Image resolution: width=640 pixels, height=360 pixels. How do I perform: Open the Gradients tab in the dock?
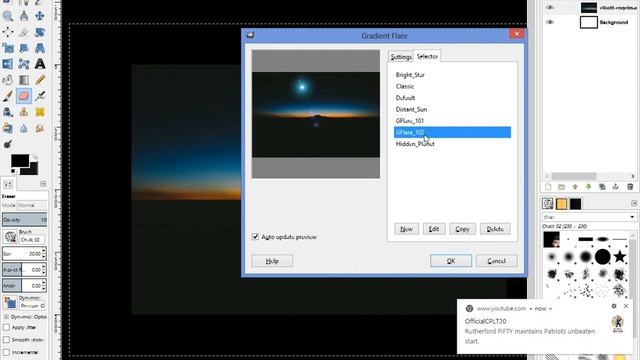tap(575, 204)
